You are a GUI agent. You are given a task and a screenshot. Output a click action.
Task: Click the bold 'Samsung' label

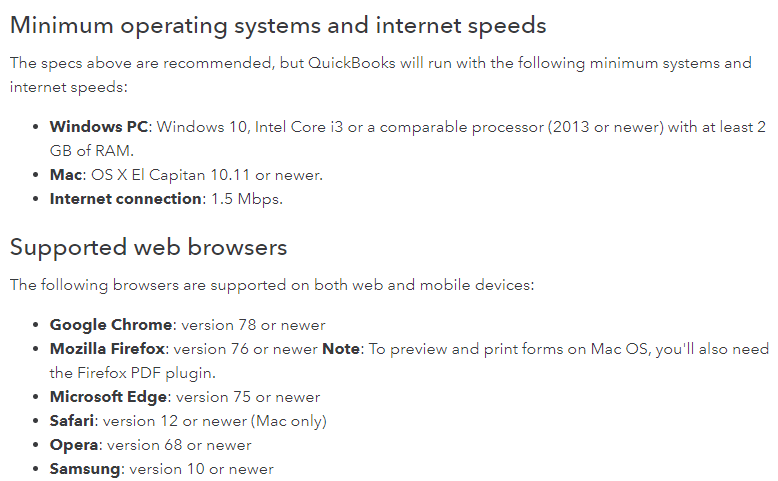(83, 469)
